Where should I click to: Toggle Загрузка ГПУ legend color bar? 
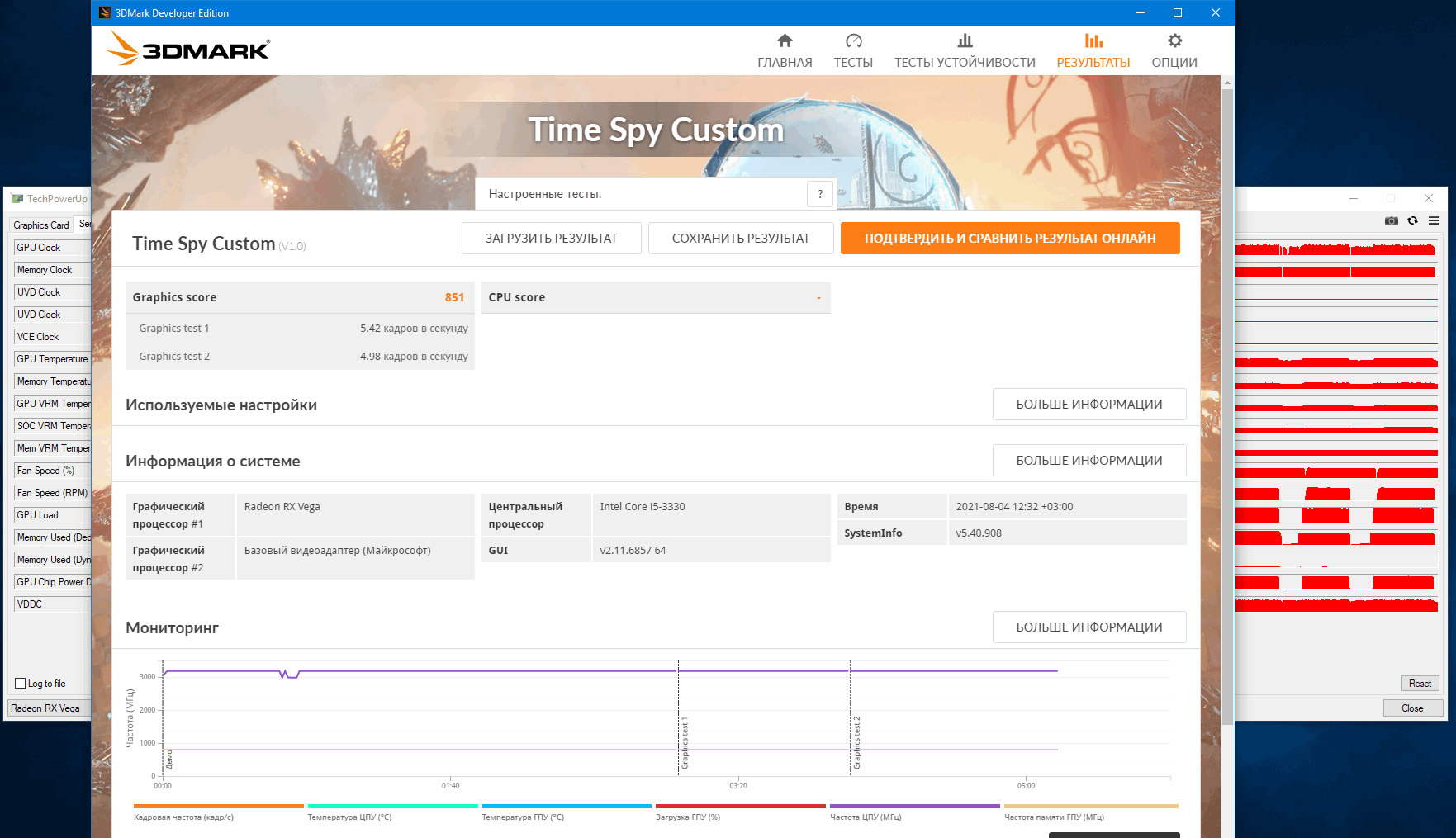[741, 806]
